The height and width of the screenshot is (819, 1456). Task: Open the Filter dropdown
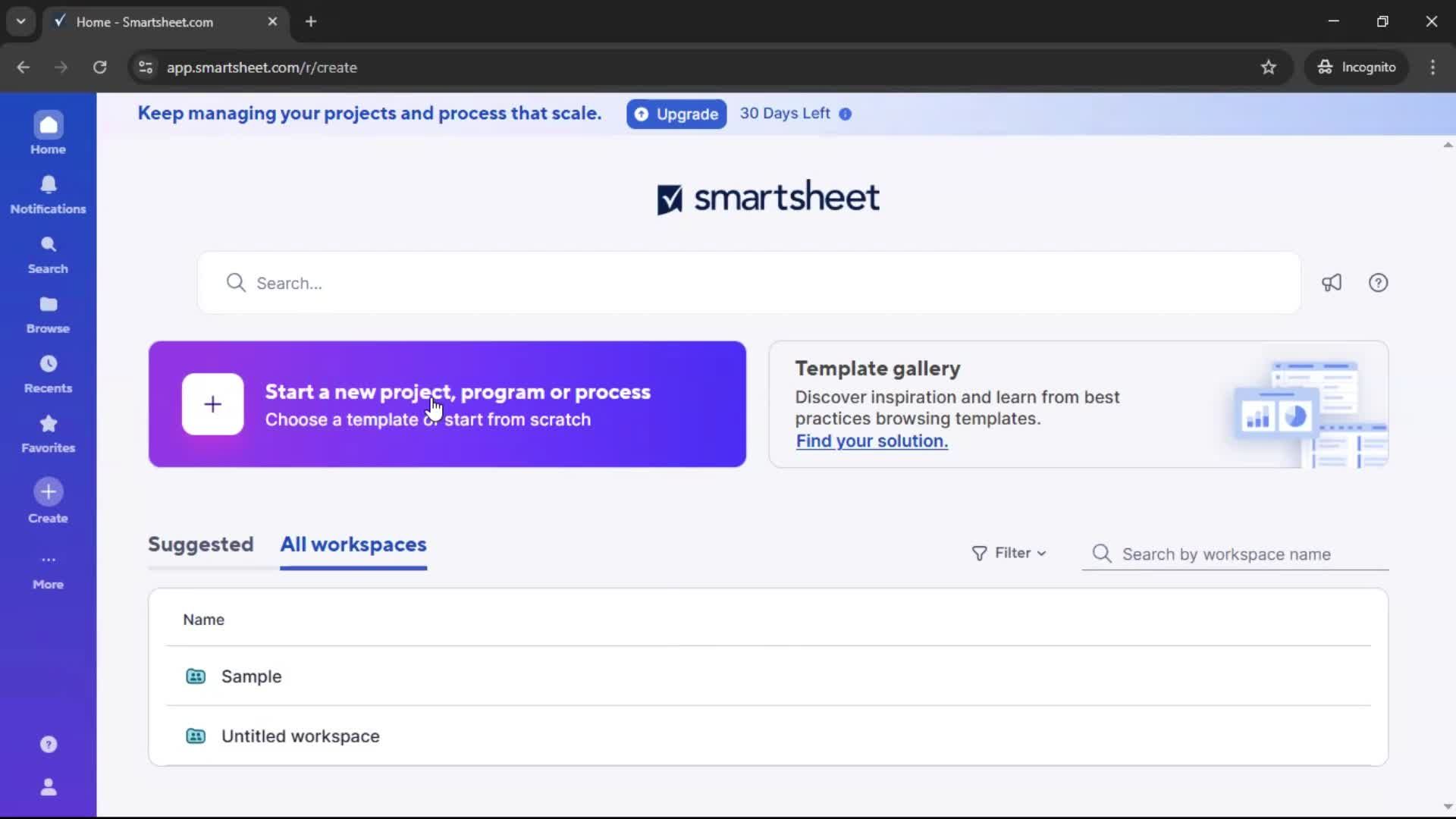coord(1009,553)
